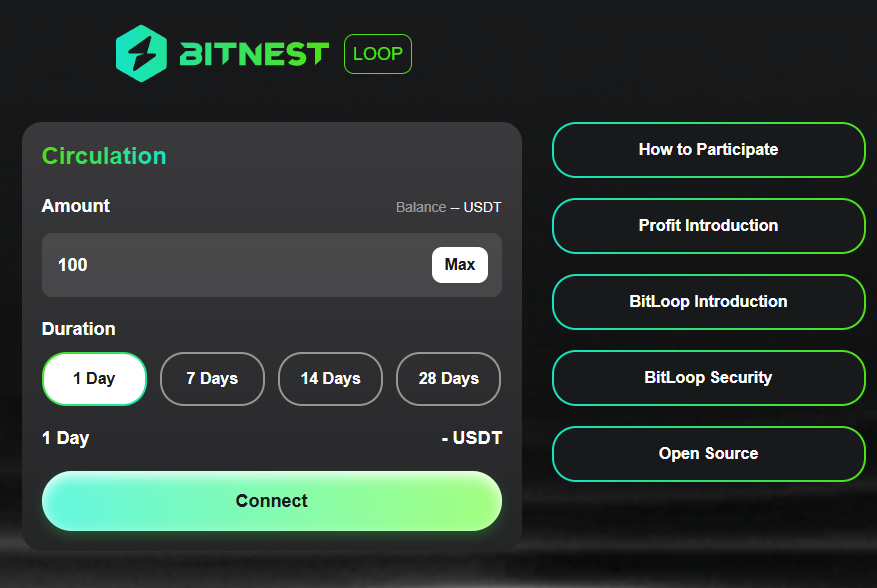Click the Balance USDT text
This screenshot has width=877, height=588.
pyautogui.click(x=448, y=208)
